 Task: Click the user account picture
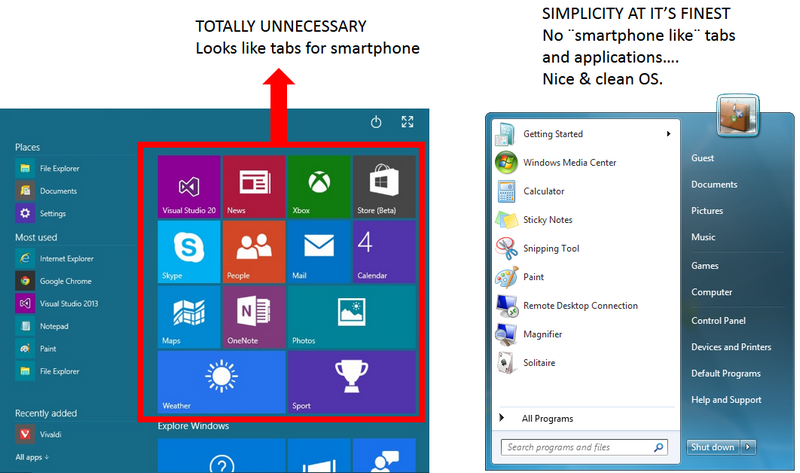(x=738, y=116)
